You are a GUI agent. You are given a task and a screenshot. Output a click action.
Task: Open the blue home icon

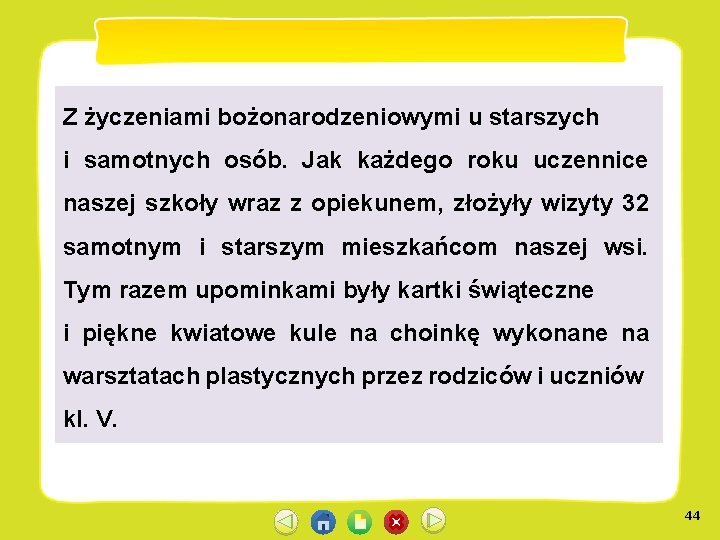pos(323,522)
